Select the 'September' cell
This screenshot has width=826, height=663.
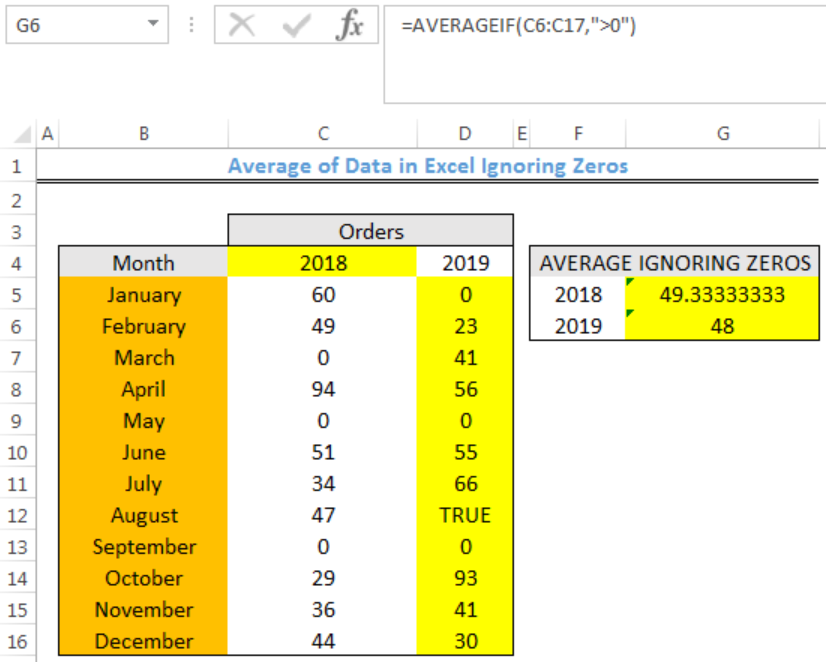click(x=143, y=546)
